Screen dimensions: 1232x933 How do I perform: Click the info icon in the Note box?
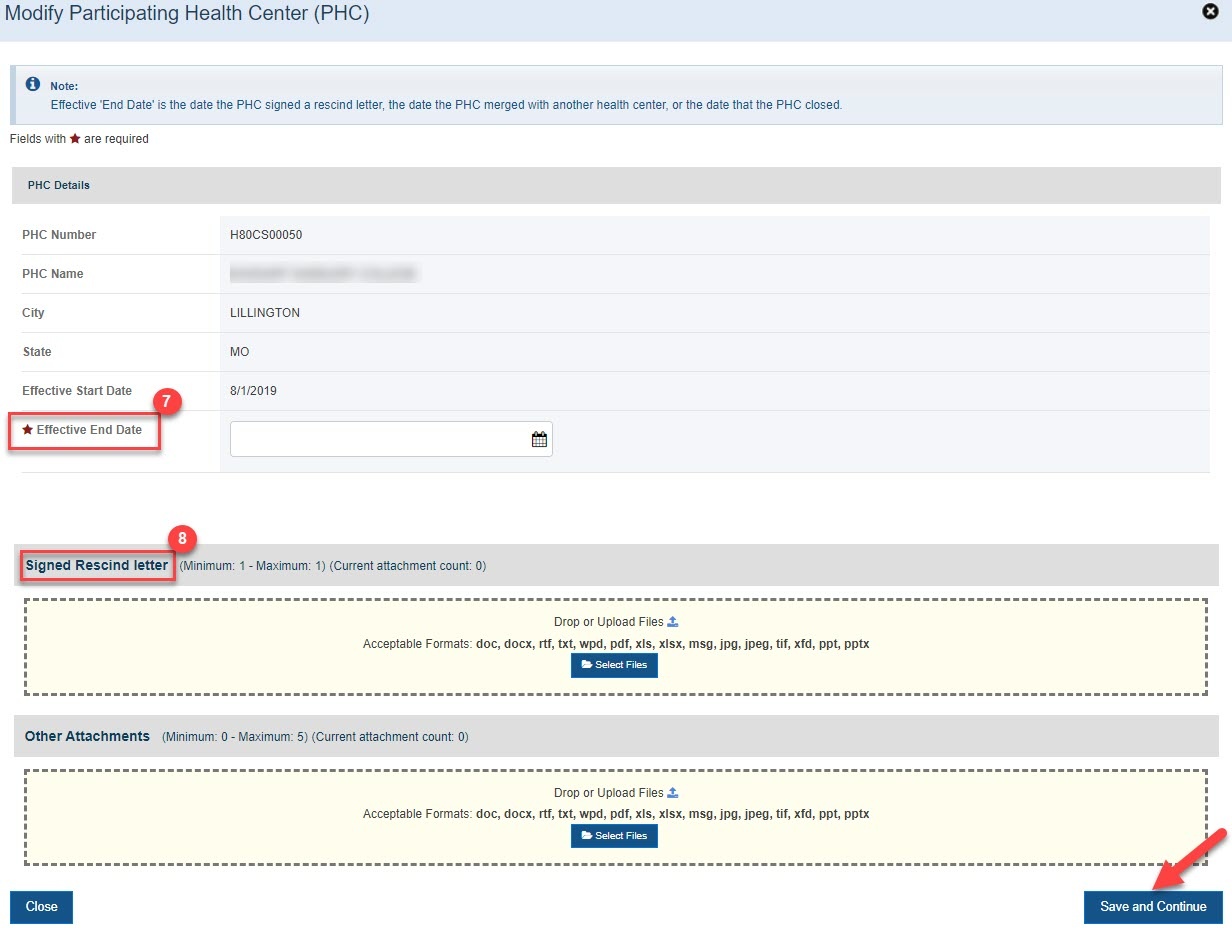[x=33, y=84]
